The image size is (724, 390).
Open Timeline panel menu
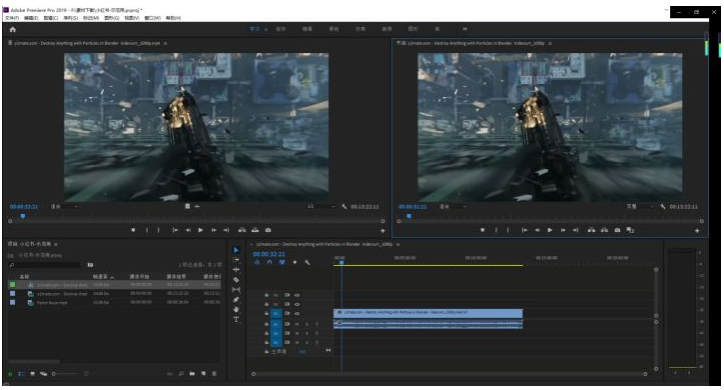398,244
